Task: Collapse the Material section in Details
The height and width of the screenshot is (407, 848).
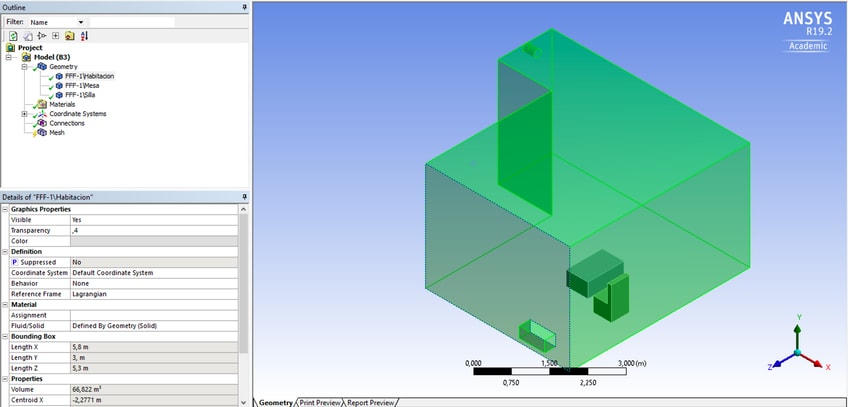Action: [5, 304]
